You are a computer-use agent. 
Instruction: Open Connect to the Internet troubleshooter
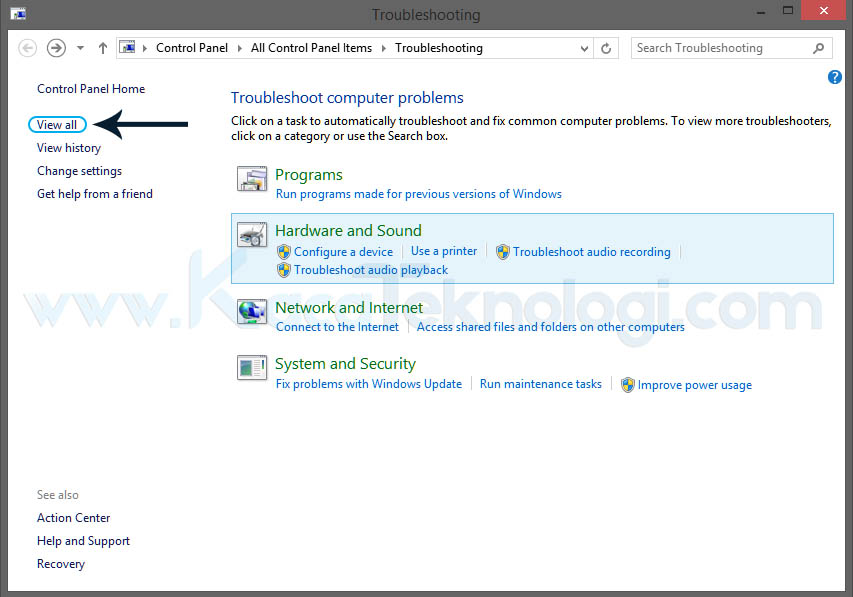[x=337, y=327]
